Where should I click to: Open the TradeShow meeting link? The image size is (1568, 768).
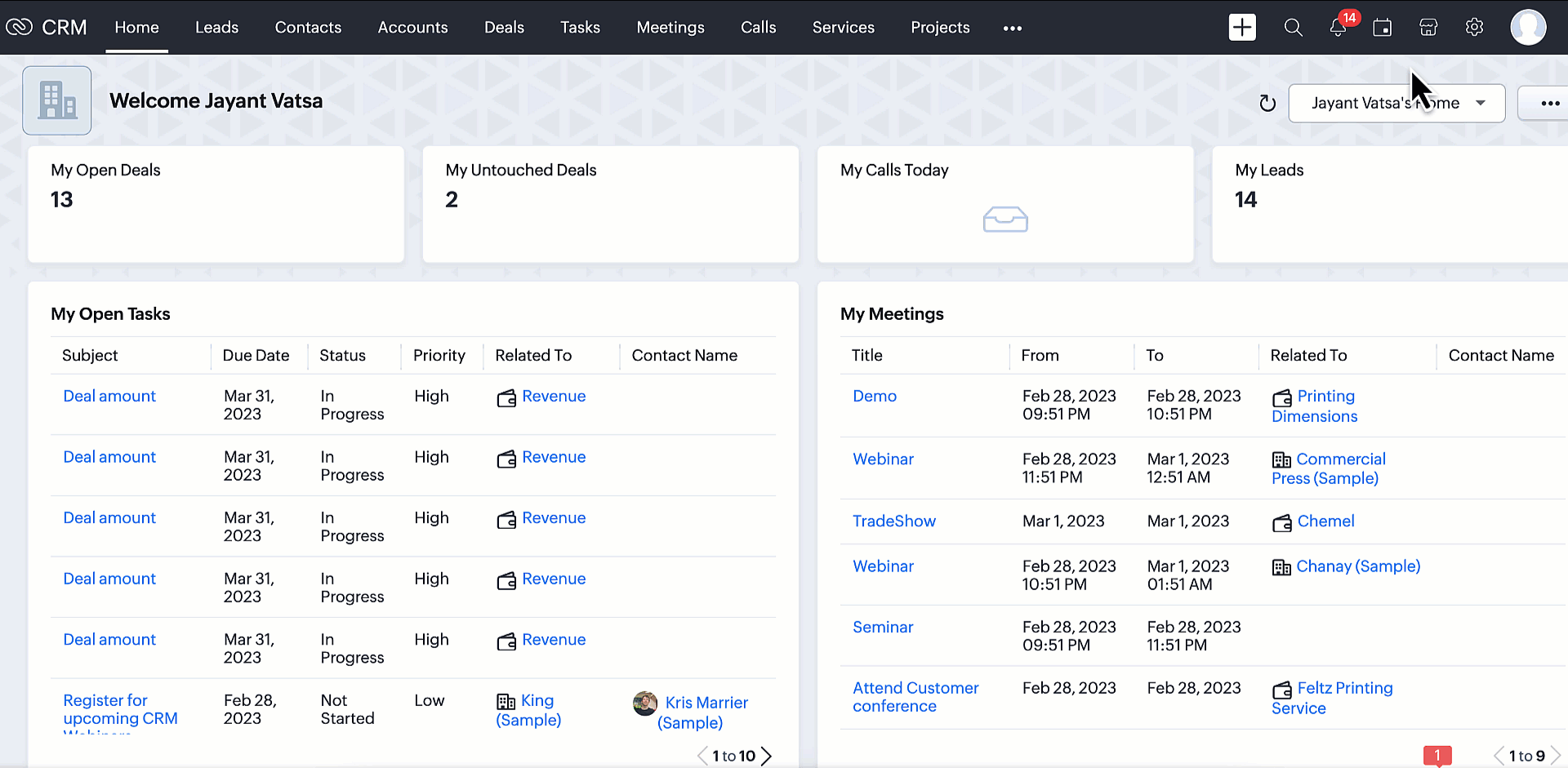(893, 522)
